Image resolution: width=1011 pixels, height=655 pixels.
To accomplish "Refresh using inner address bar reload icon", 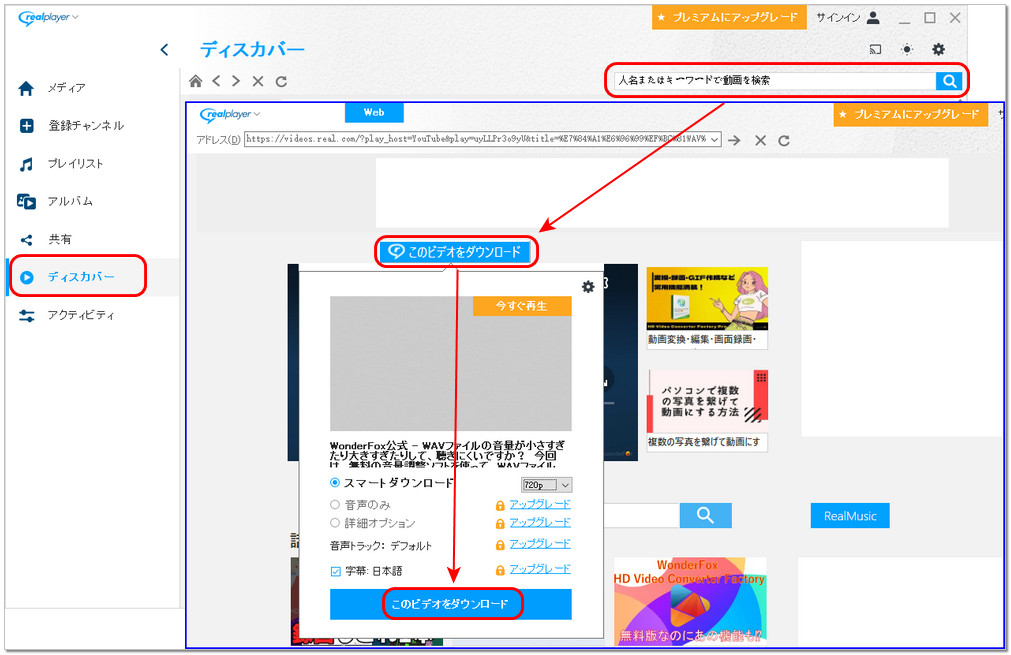I will coord(784,141).
